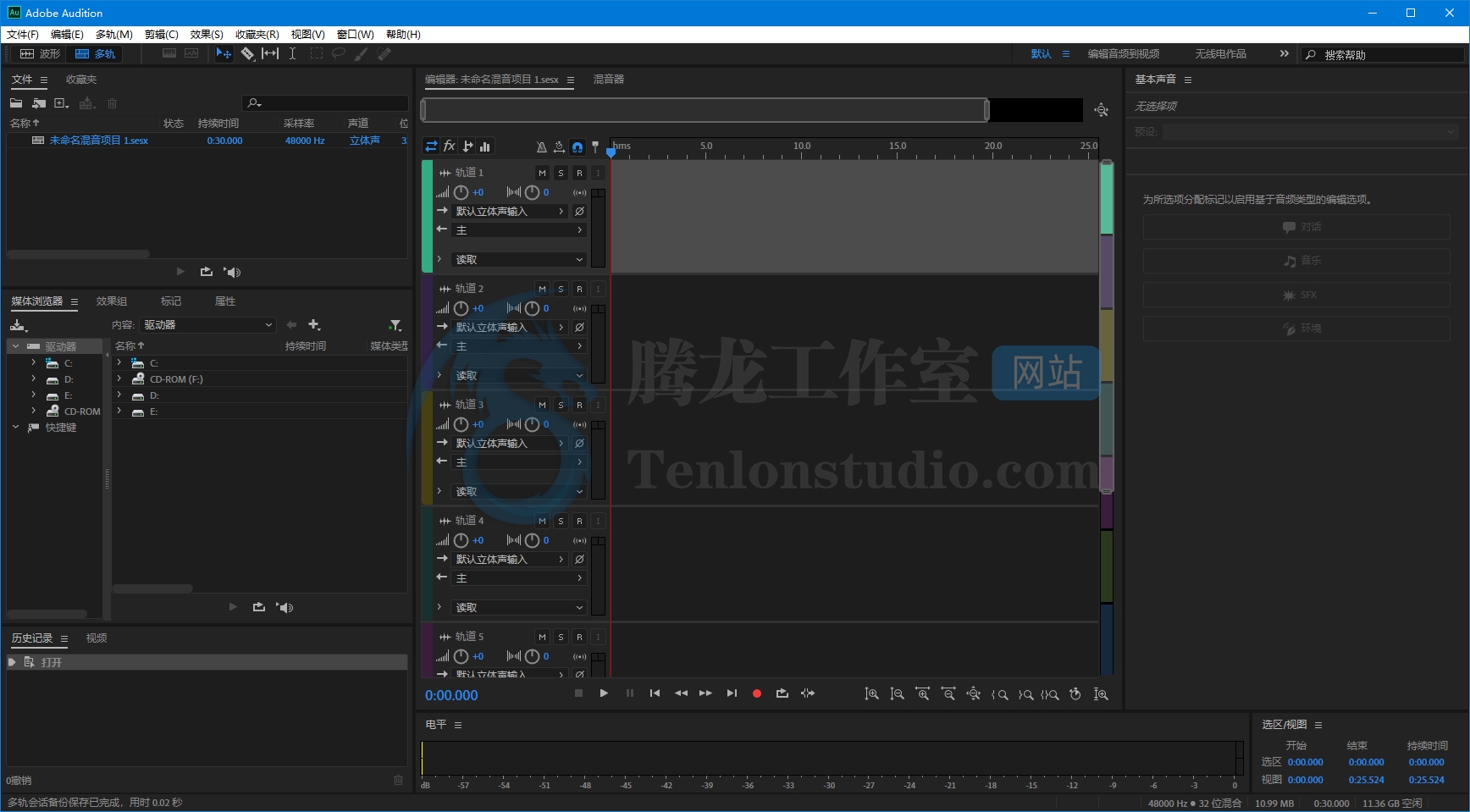Solo Track 3 with S button
This screenshot has height=812, width=1470.
561,405
